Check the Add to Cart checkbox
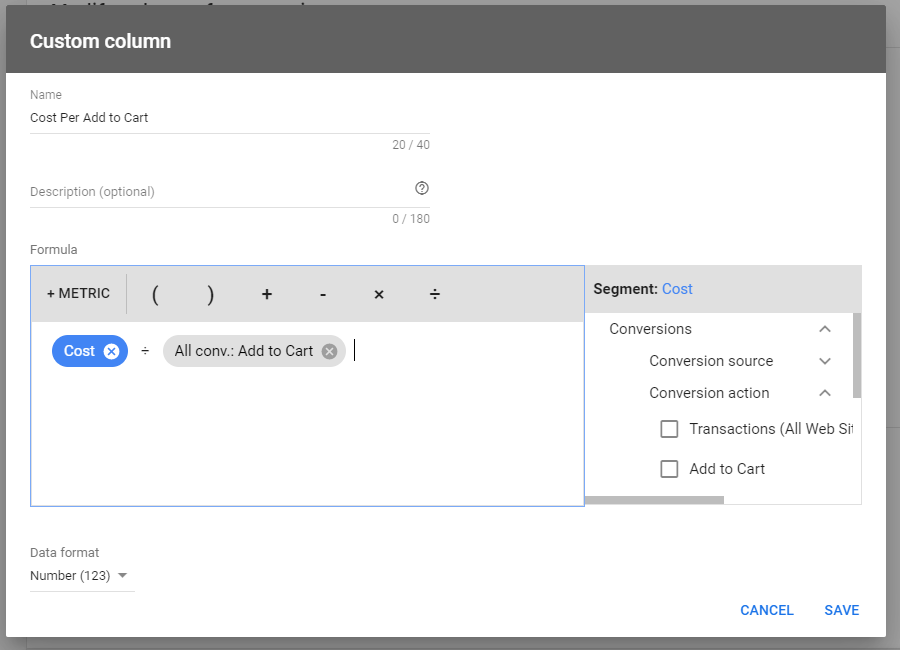Screen dimensions: 900x650 (669, 469)
